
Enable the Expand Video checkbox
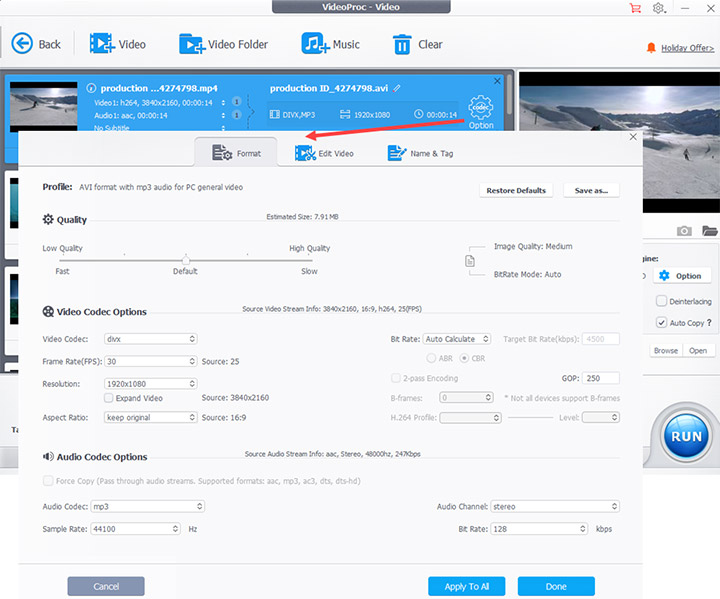[x=109, y=398]
